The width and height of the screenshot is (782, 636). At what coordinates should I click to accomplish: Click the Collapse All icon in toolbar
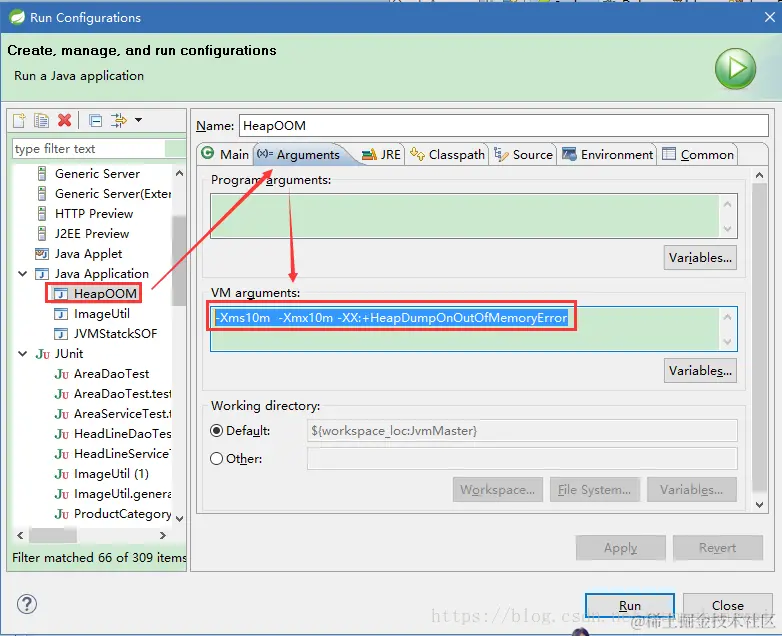[95, 120]
